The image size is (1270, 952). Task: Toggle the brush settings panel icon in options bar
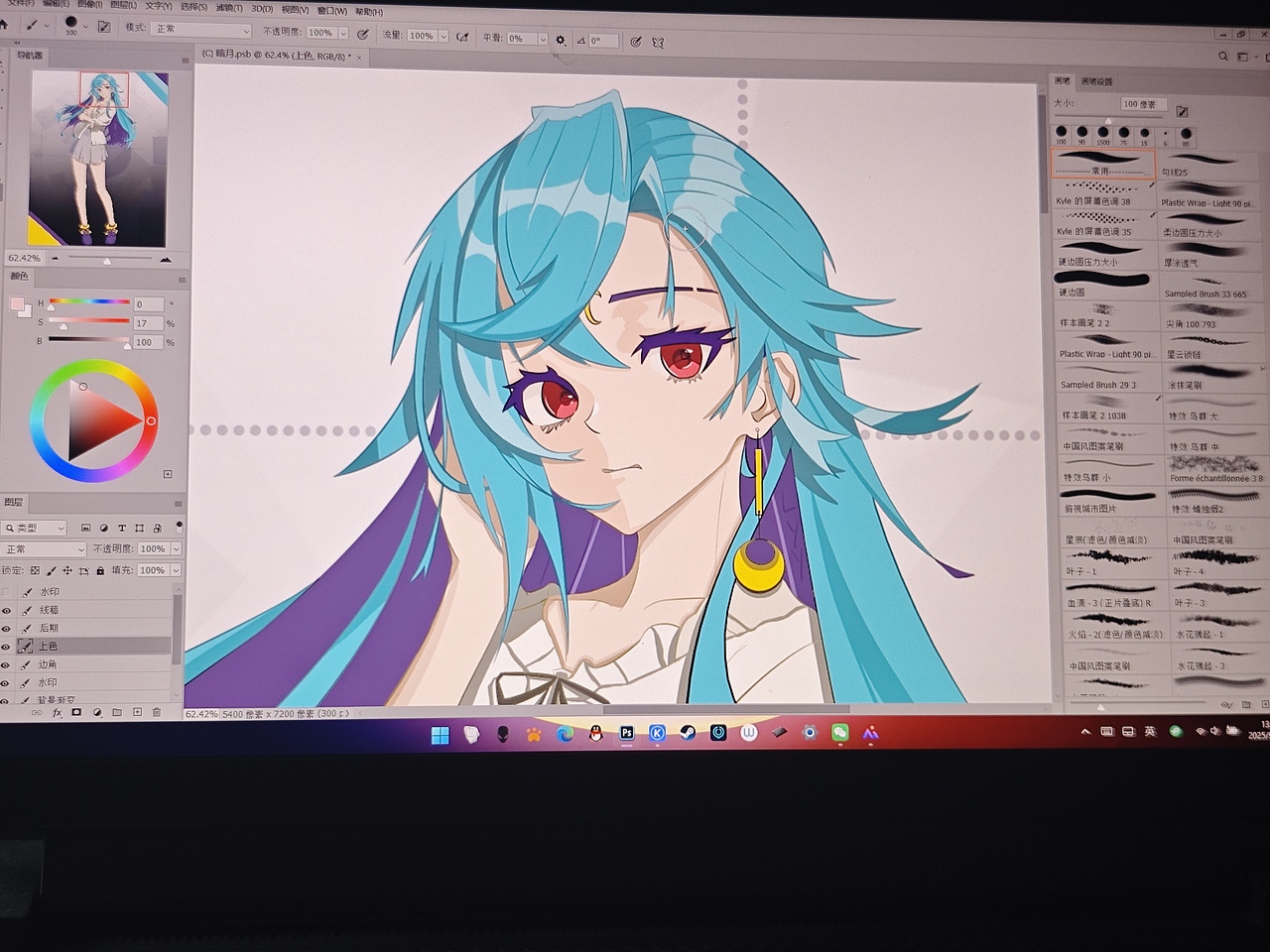tap(104, 27)
